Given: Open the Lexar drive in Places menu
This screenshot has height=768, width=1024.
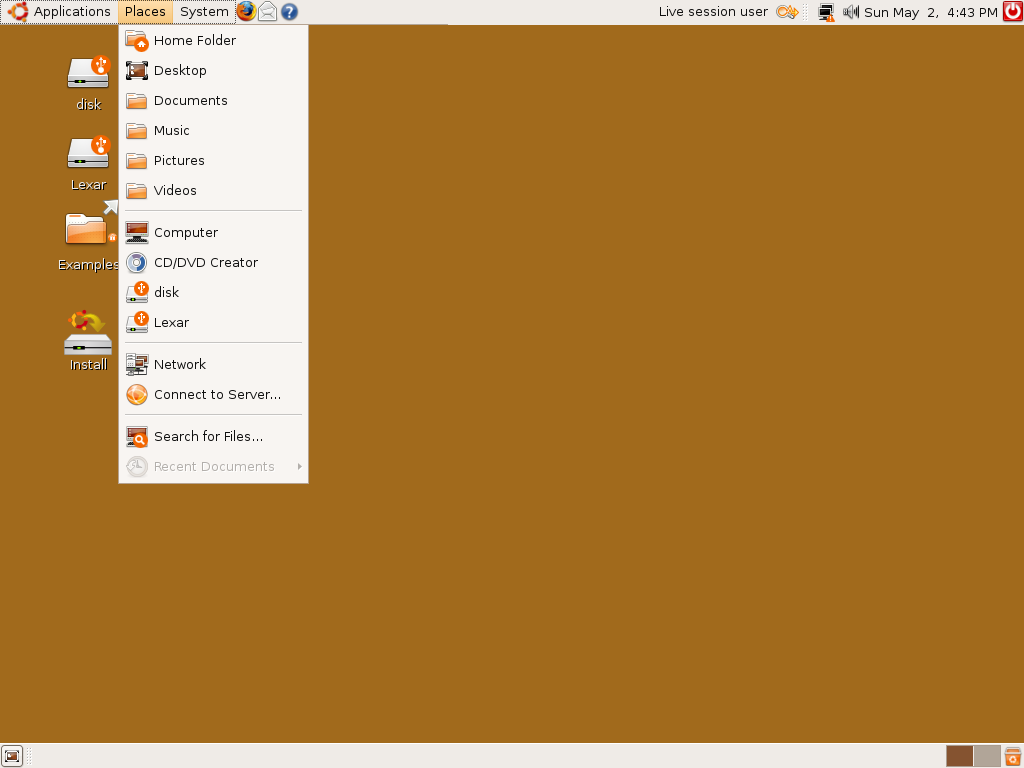Looking at the screenshot, I should tap(214, 323).
